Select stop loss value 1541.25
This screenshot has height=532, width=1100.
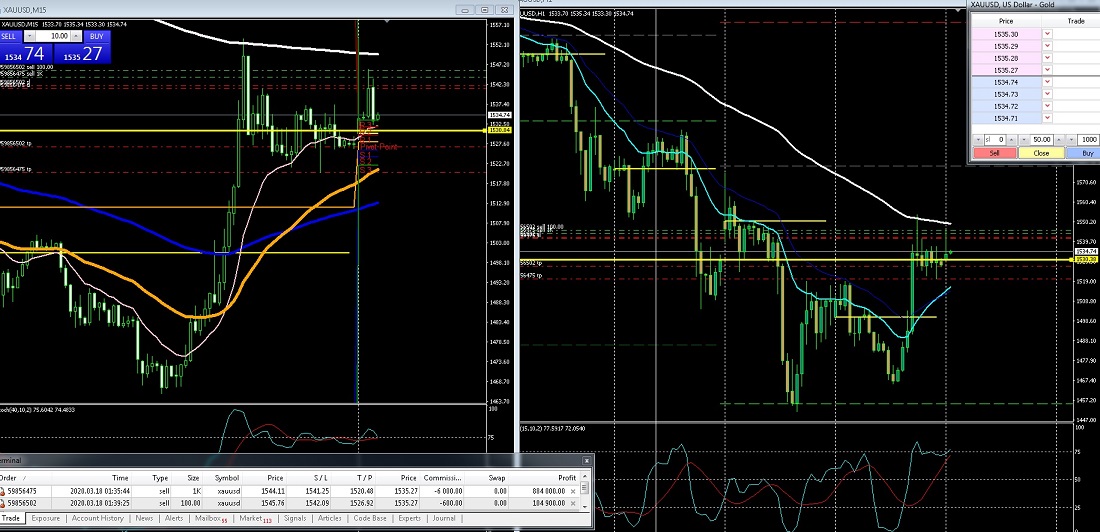coord(317,491)
